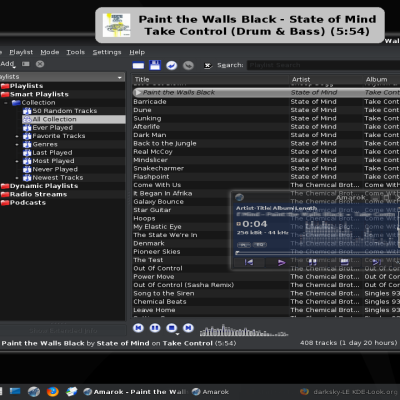Image resolution: width=400 pixels, height=400 pixels.
Task: Open the Mode menu
Action: 50,52
